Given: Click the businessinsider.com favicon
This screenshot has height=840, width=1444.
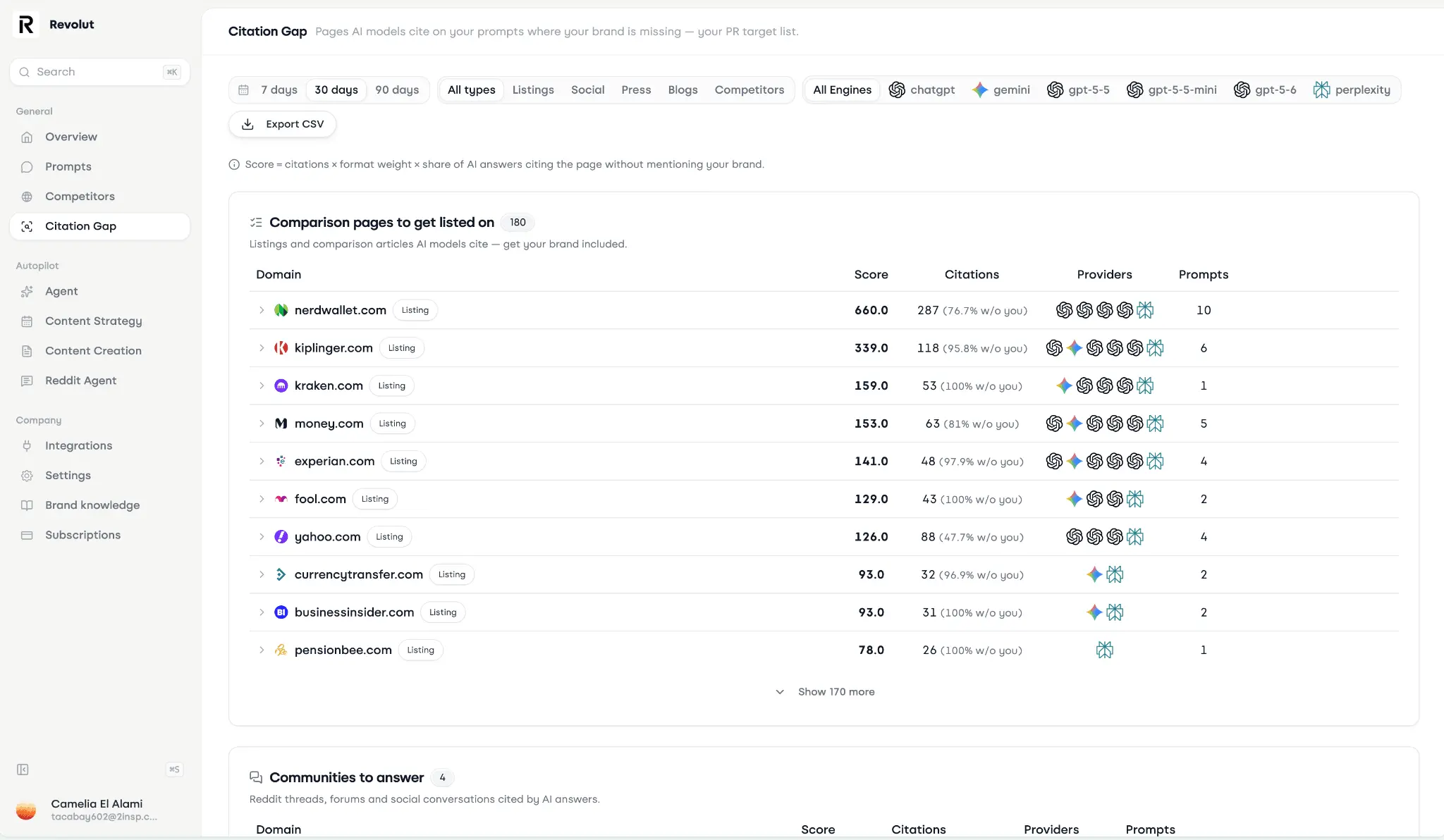Looking at the screenshot, I should 281,612.
